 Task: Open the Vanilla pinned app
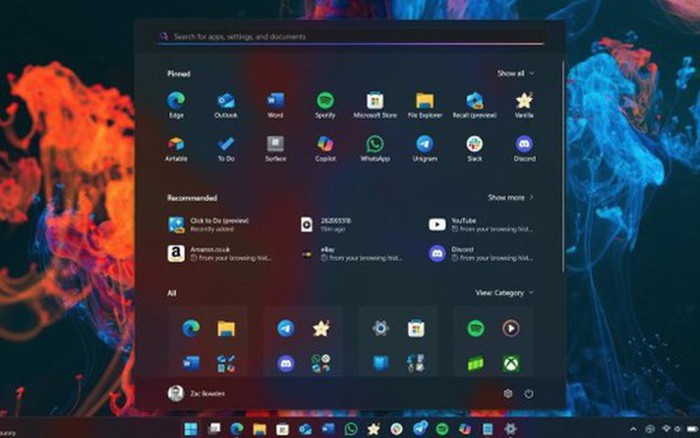(524, 104)
